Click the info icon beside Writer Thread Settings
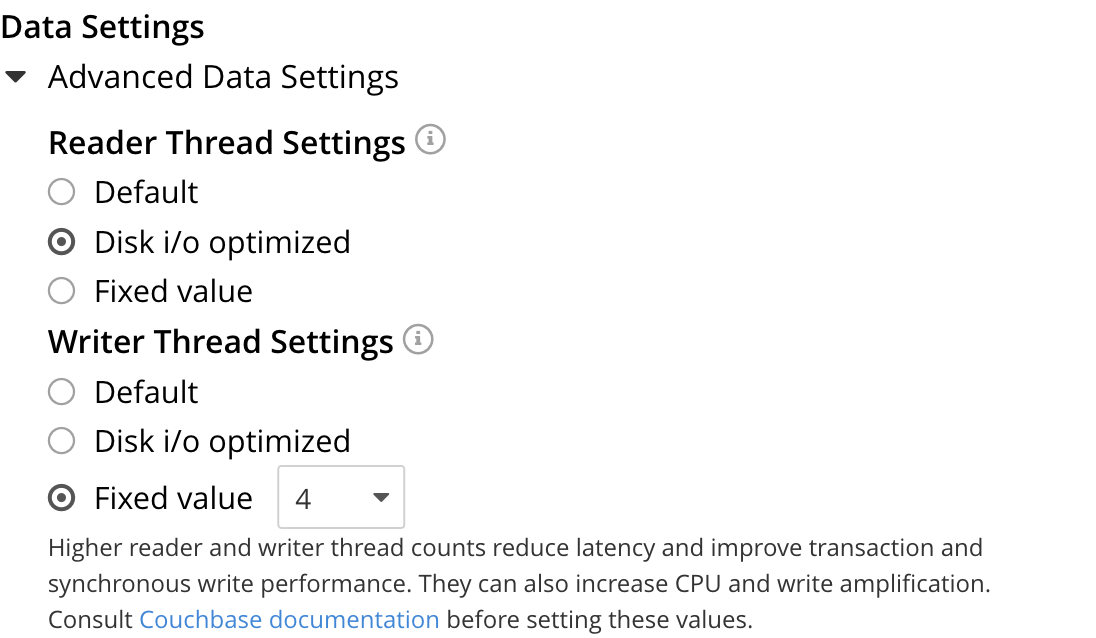 coord(418,340)
